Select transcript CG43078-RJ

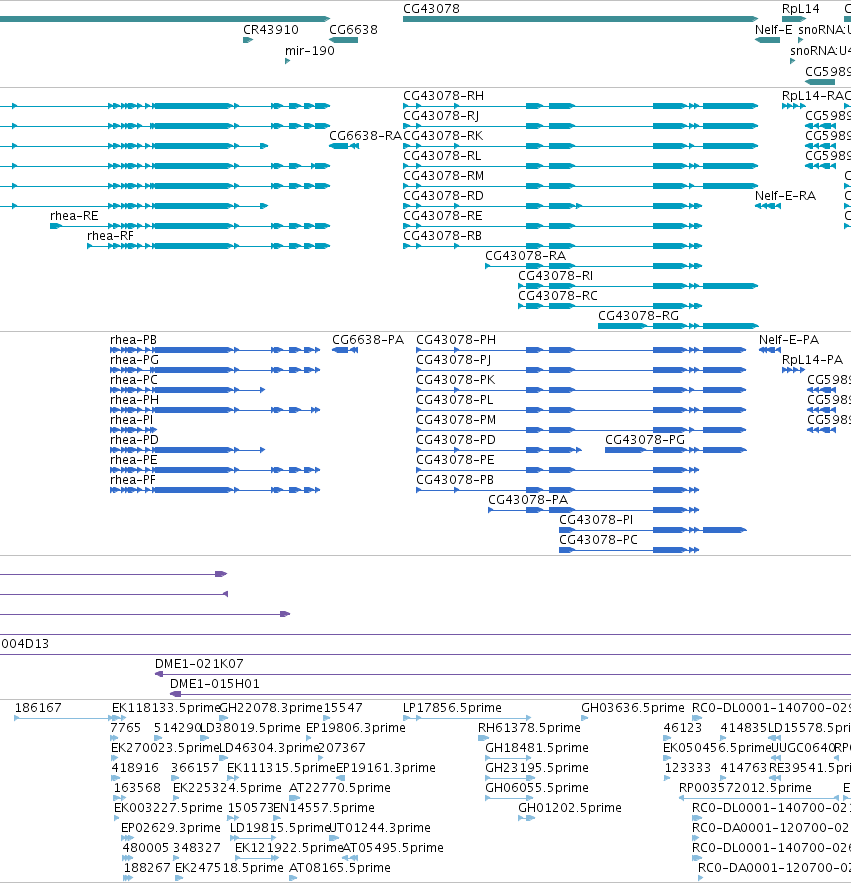[x=580, y=126]
